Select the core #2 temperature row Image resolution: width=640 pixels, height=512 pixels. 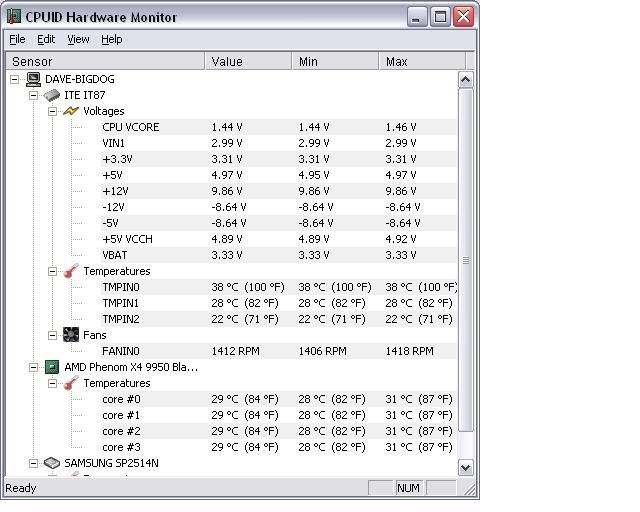click(279, 431)
